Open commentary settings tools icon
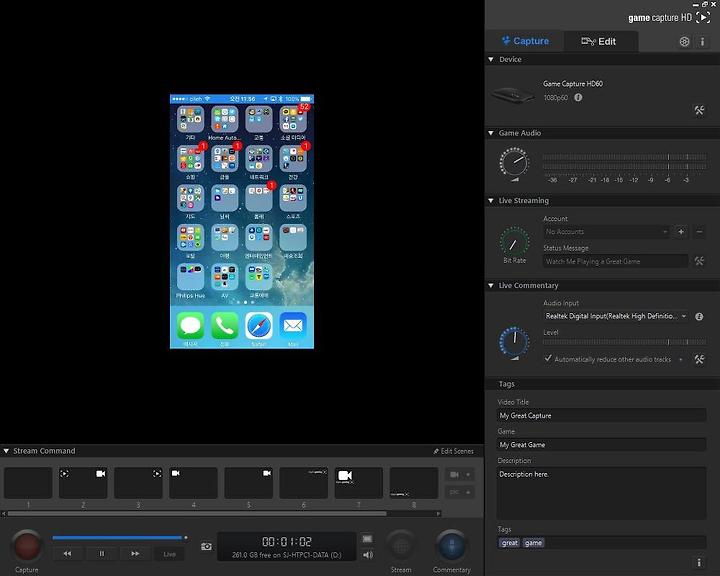Image resolution: width=720 pixels, height=576 pixels. (x=699, y=359)
